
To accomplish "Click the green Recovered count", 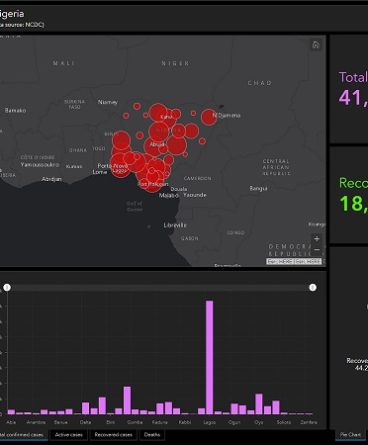I will tap(353, 203).
